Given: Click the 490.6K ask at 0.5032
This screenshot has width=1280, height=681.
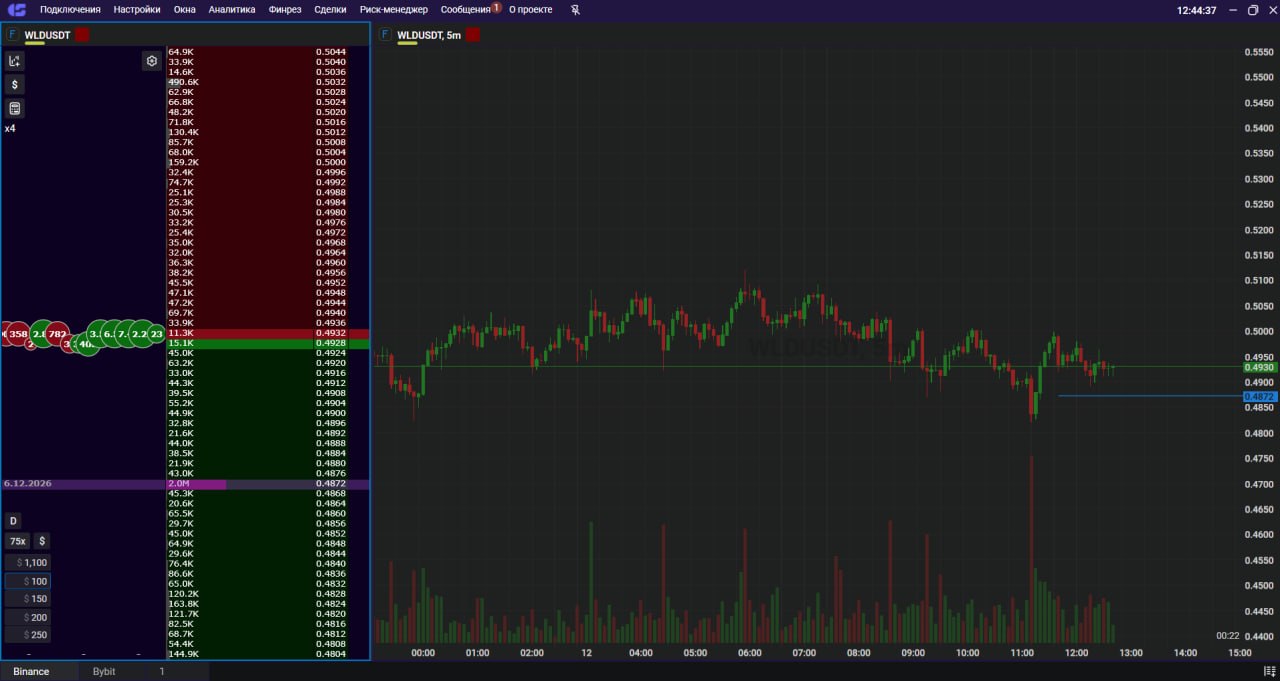Looking at the screenshot, I should [268, 82].
